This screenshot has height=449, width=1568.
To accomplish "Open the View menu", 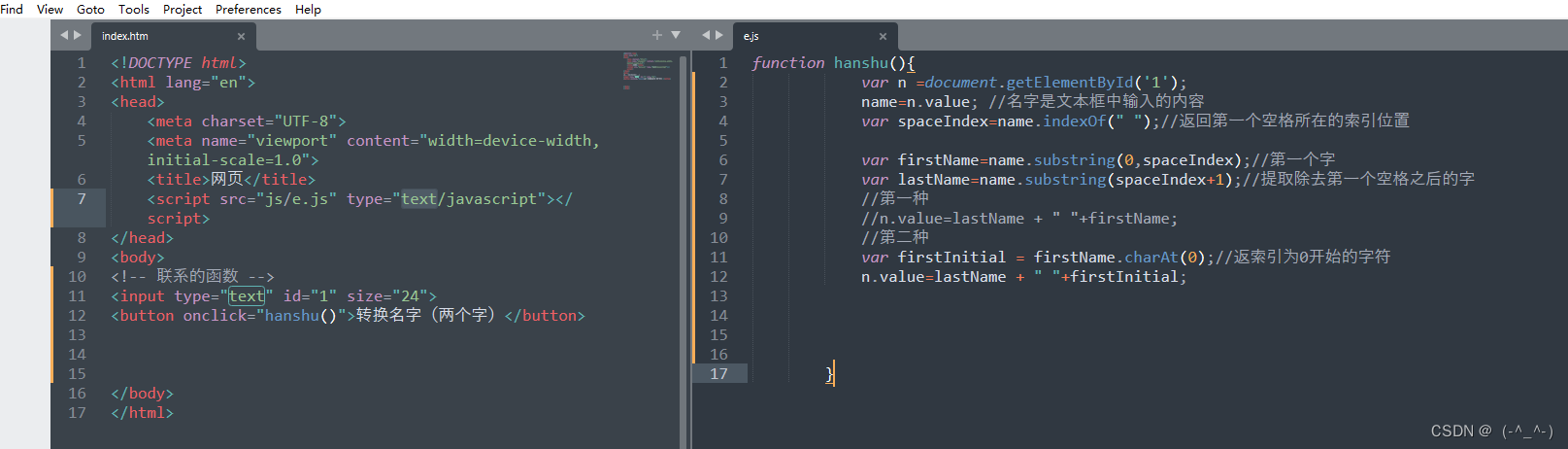I will [50, 9].
